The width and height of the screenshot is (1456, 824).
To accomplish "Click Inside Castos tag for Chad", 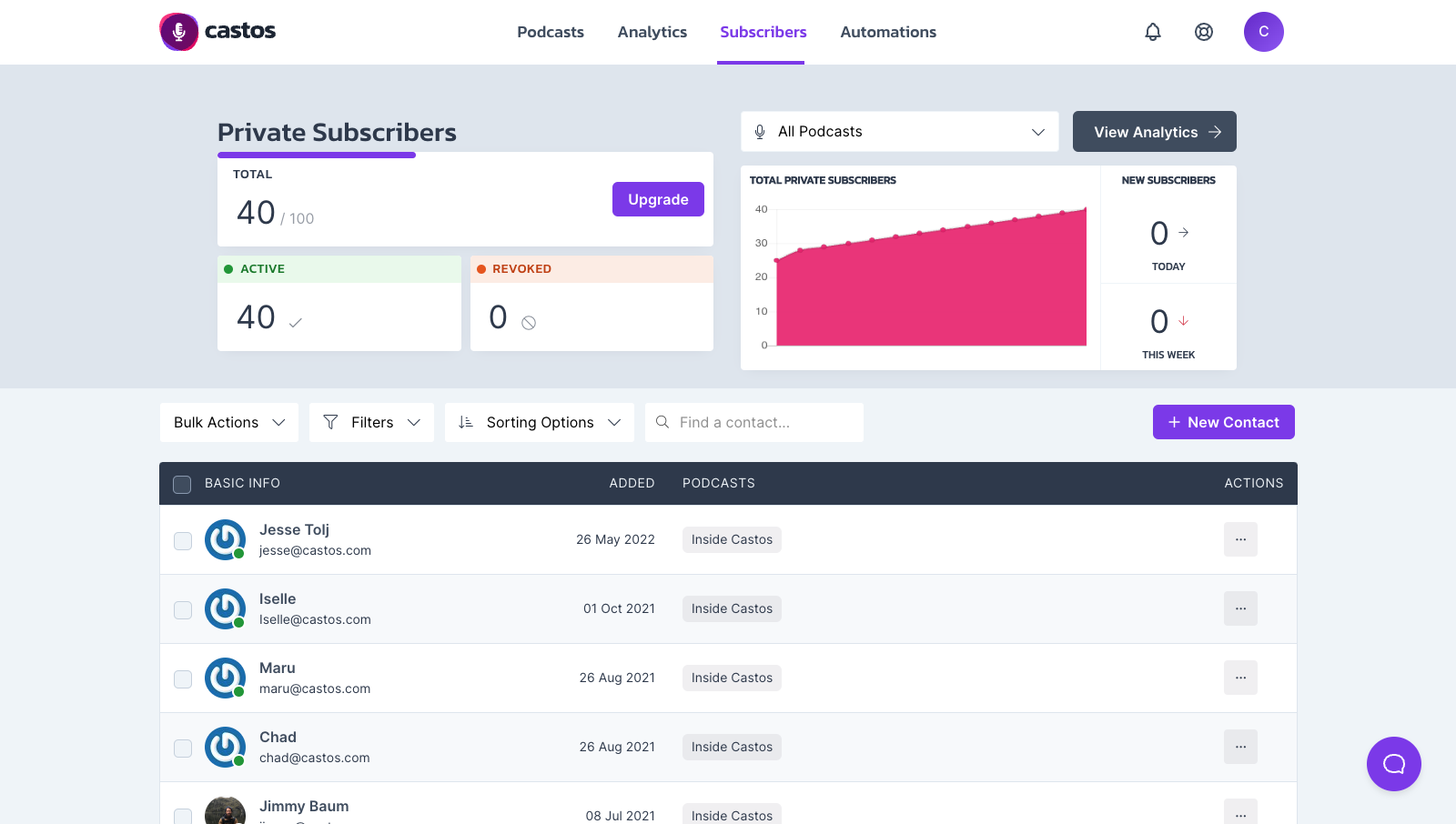I will (x=732, y=747).
